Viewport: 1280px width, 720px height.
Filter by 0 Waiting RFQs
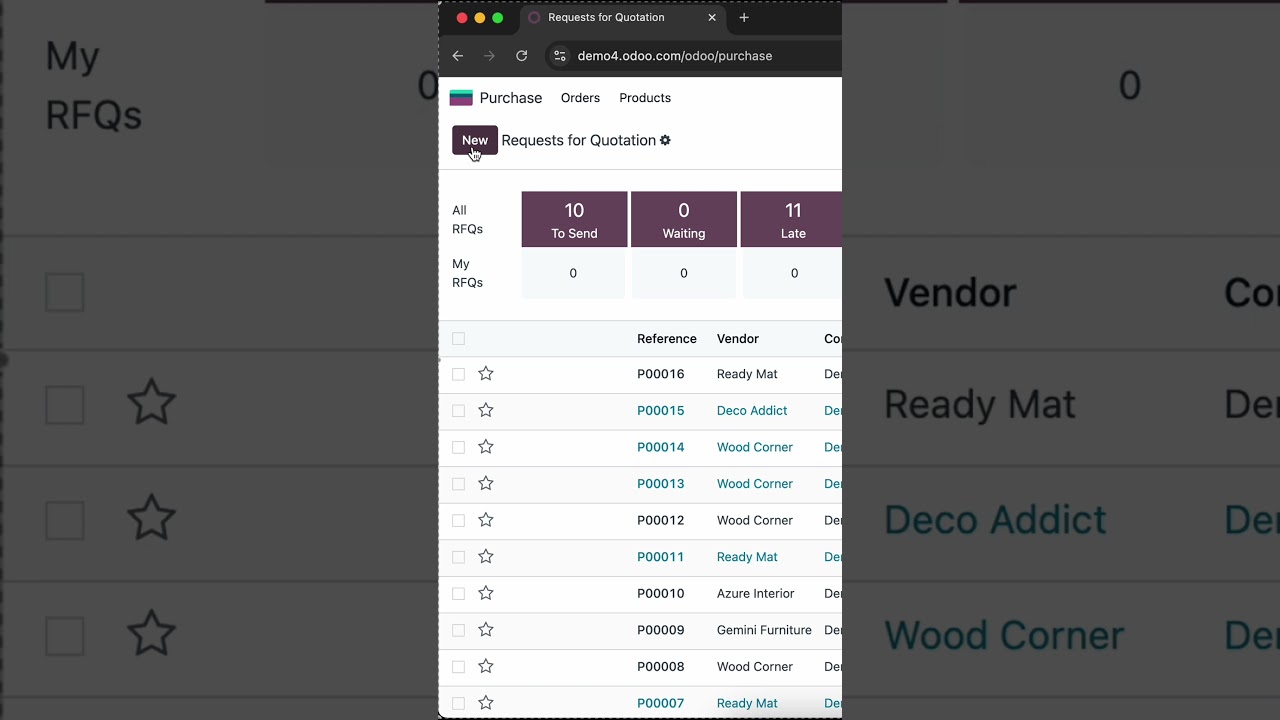(684, 219)
